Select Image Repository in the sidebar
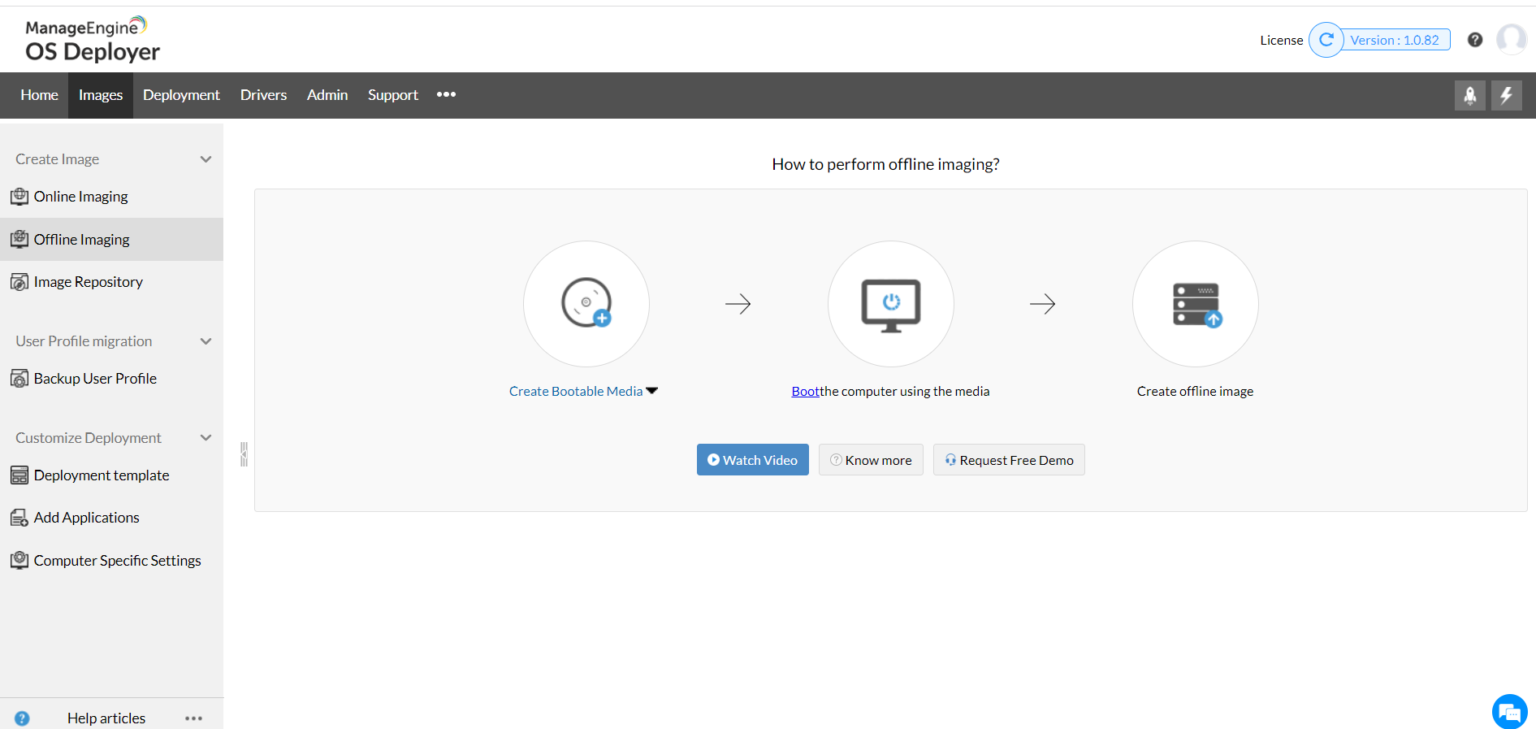Image resolution: width=1536 pixels, height=729 pixels. (x=88, y=282)
